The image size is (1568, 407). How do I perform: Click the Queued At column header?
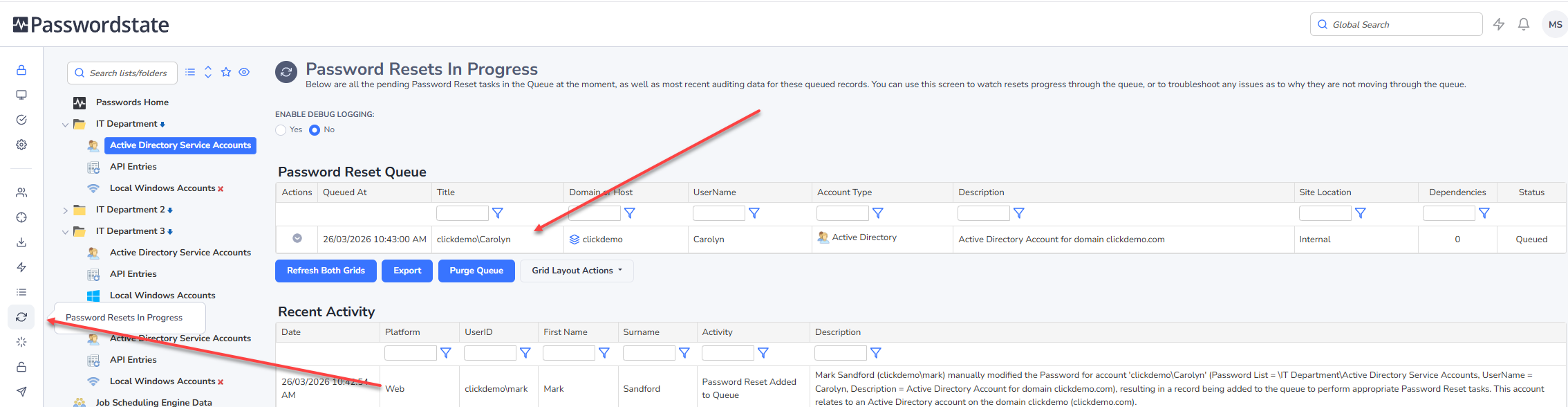[x=344, y=192]
